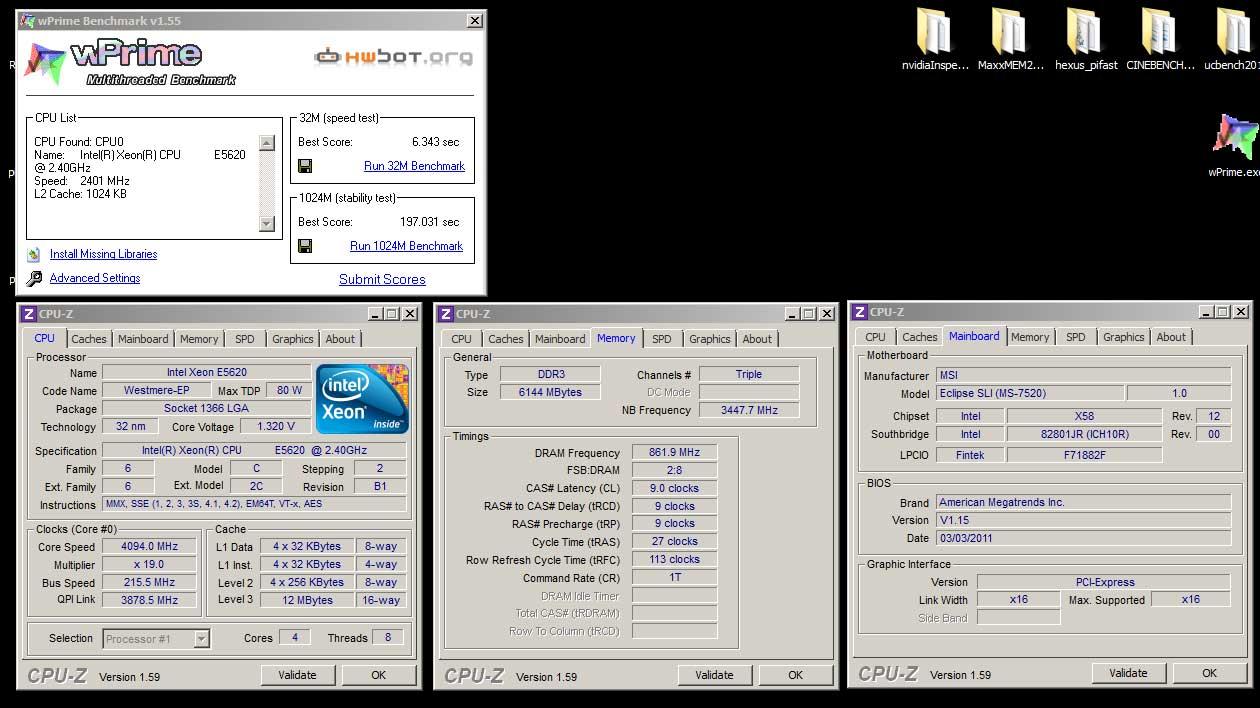Expand the Processor #1 selection dropdown
The width and height of the screenshot is (1260, 708).
click(202, 638)
